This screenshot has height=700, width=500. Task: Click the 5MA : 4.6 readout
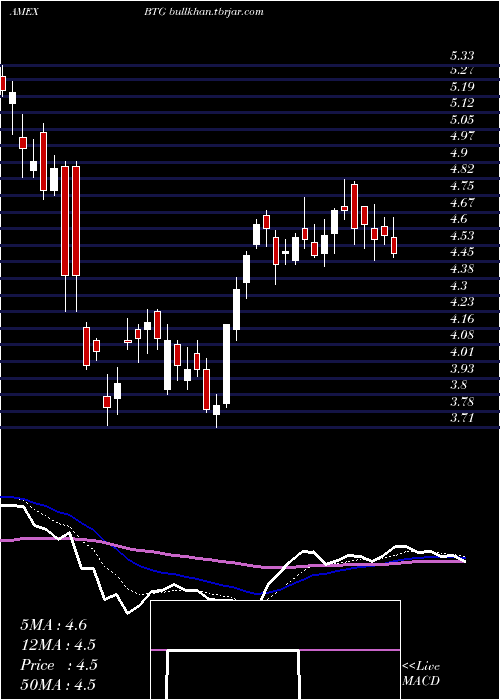54,625
